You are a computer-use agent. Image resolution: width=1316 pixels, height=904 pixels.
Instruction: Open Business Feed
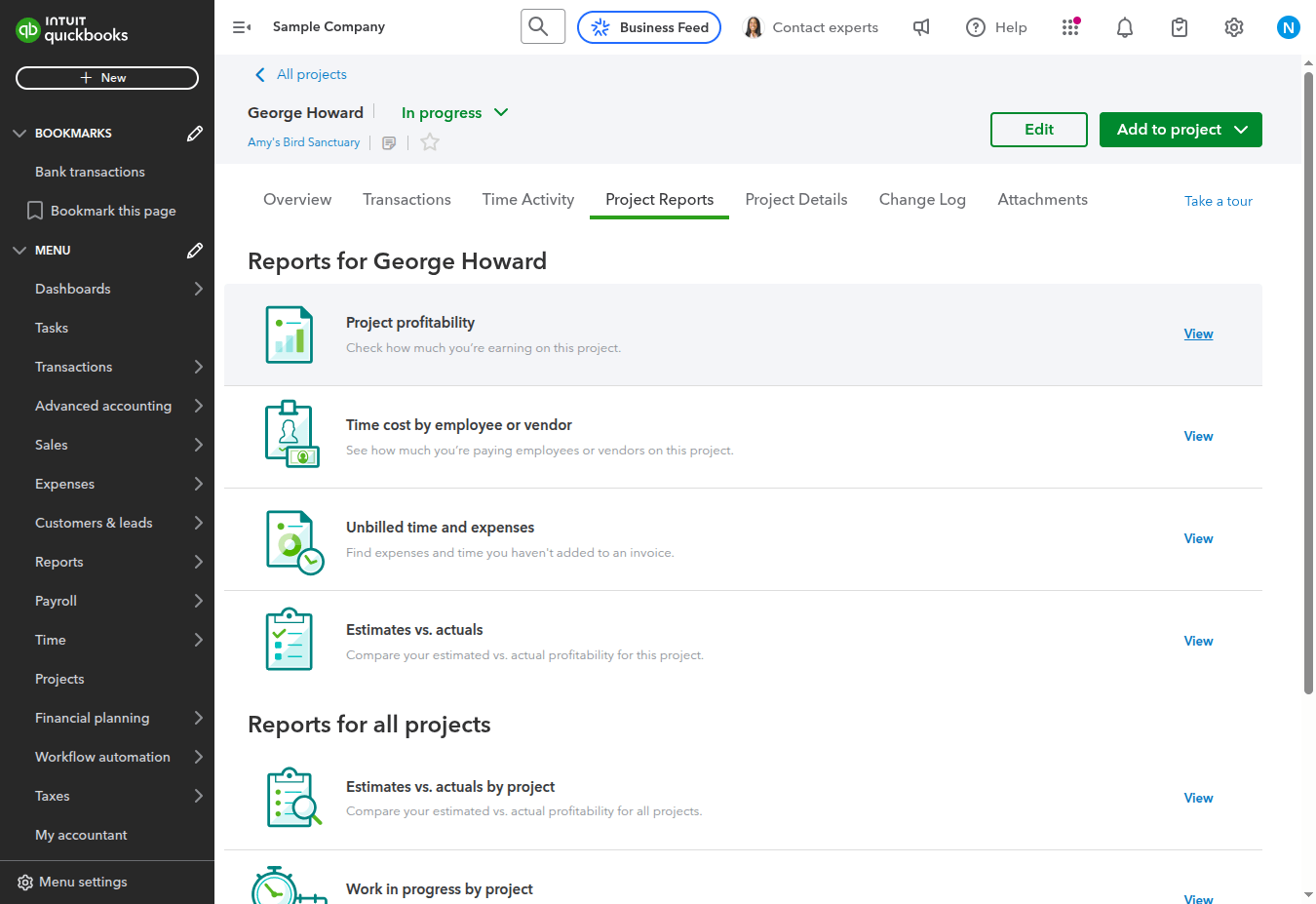point(649,27)
